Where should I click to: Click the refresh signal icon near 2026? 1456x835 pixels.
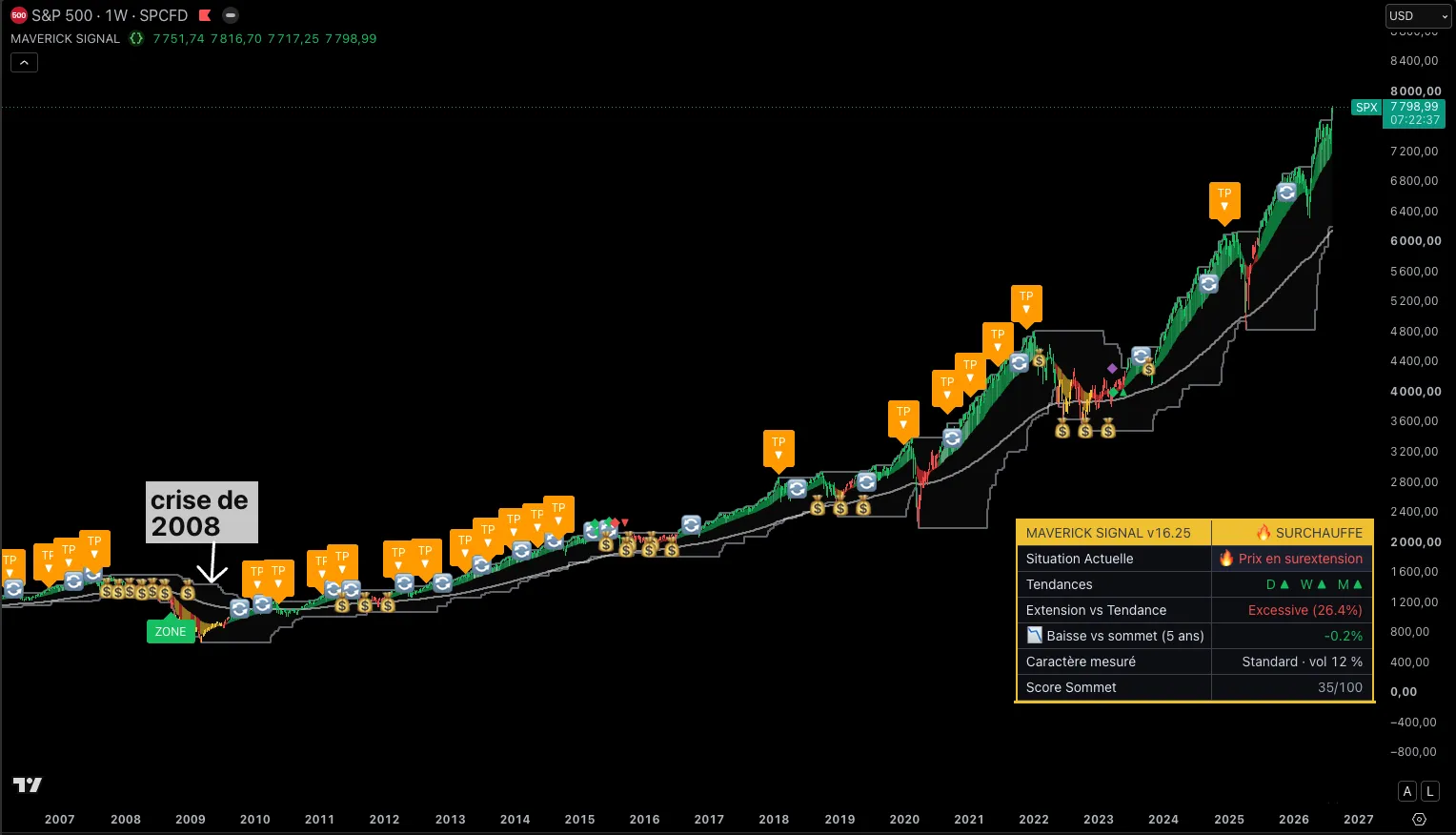1286,193
